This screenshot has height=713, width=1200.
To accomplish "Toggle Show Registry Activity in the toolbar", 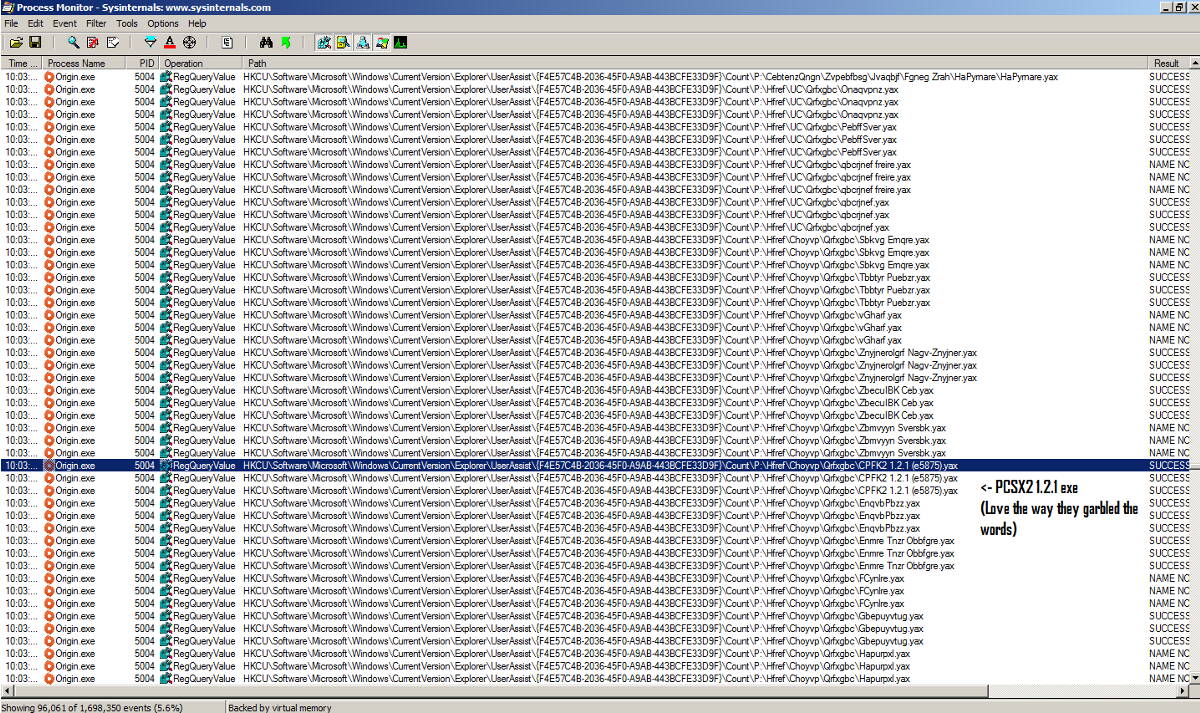I will coord(324,42).
